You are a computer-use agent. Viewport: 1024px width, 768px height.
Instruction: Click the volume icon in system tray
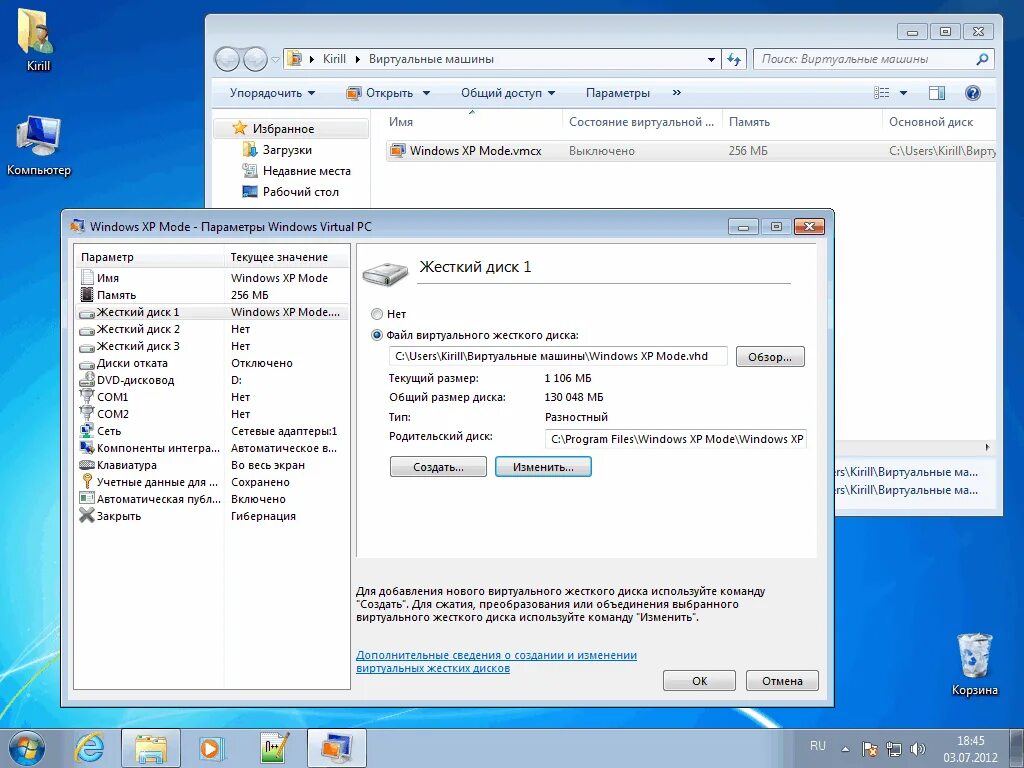click(x=918, y=748)
